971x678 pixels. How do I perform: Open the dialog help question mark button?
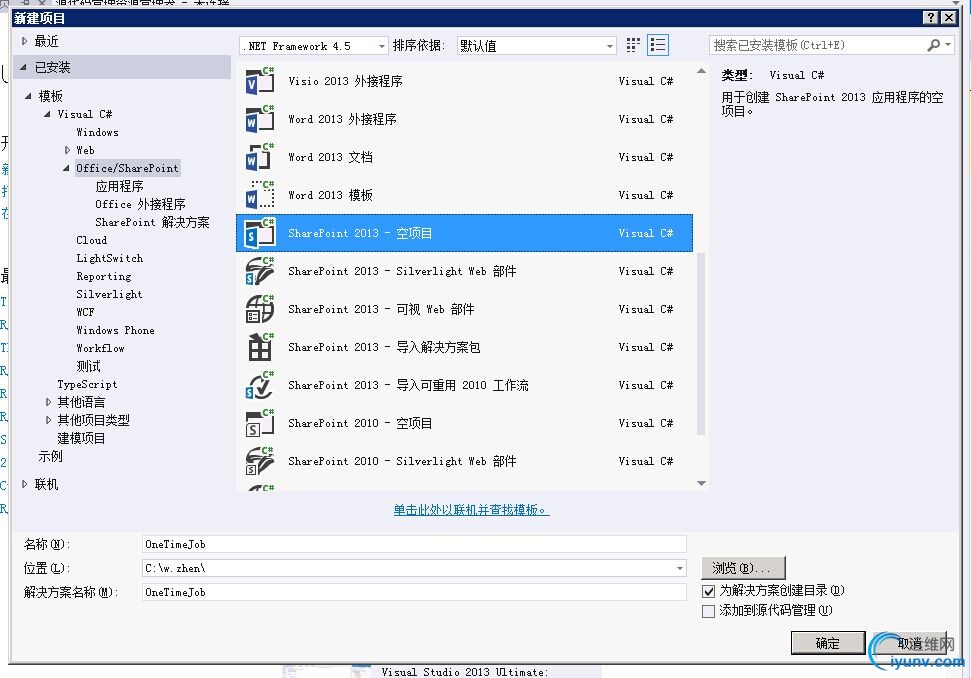[x=930, y=18]
